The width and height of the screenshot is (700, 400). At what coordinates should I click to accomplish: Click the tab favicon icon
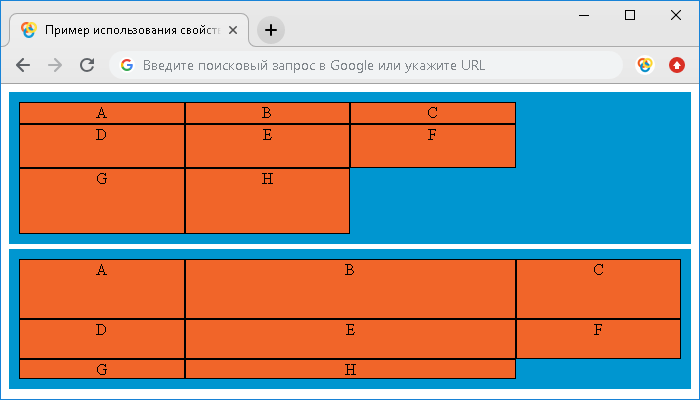click(29, 30)
